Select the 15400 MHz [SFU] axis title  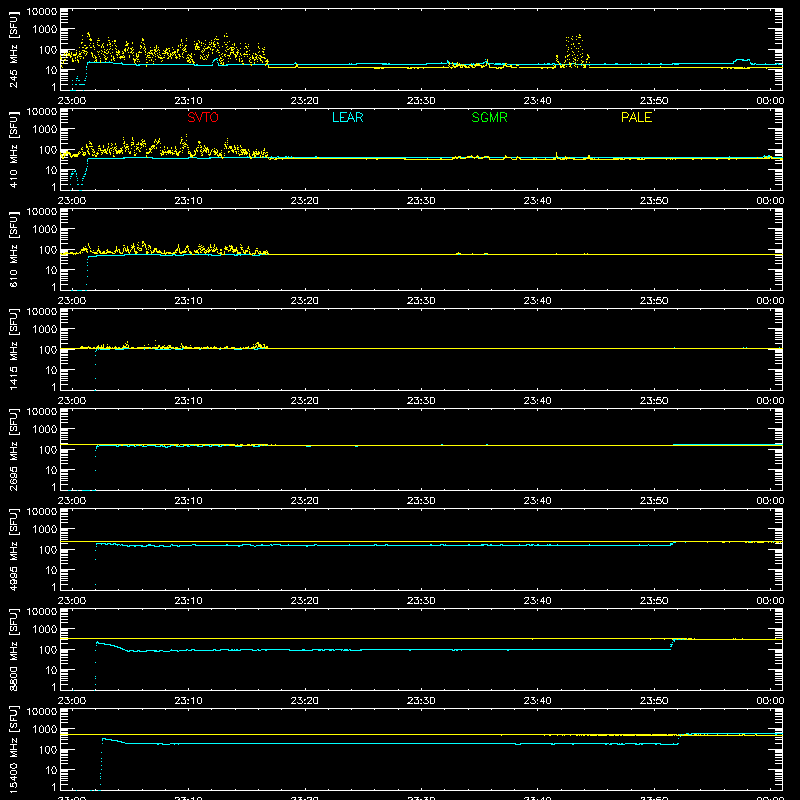[x=13, y=749]
